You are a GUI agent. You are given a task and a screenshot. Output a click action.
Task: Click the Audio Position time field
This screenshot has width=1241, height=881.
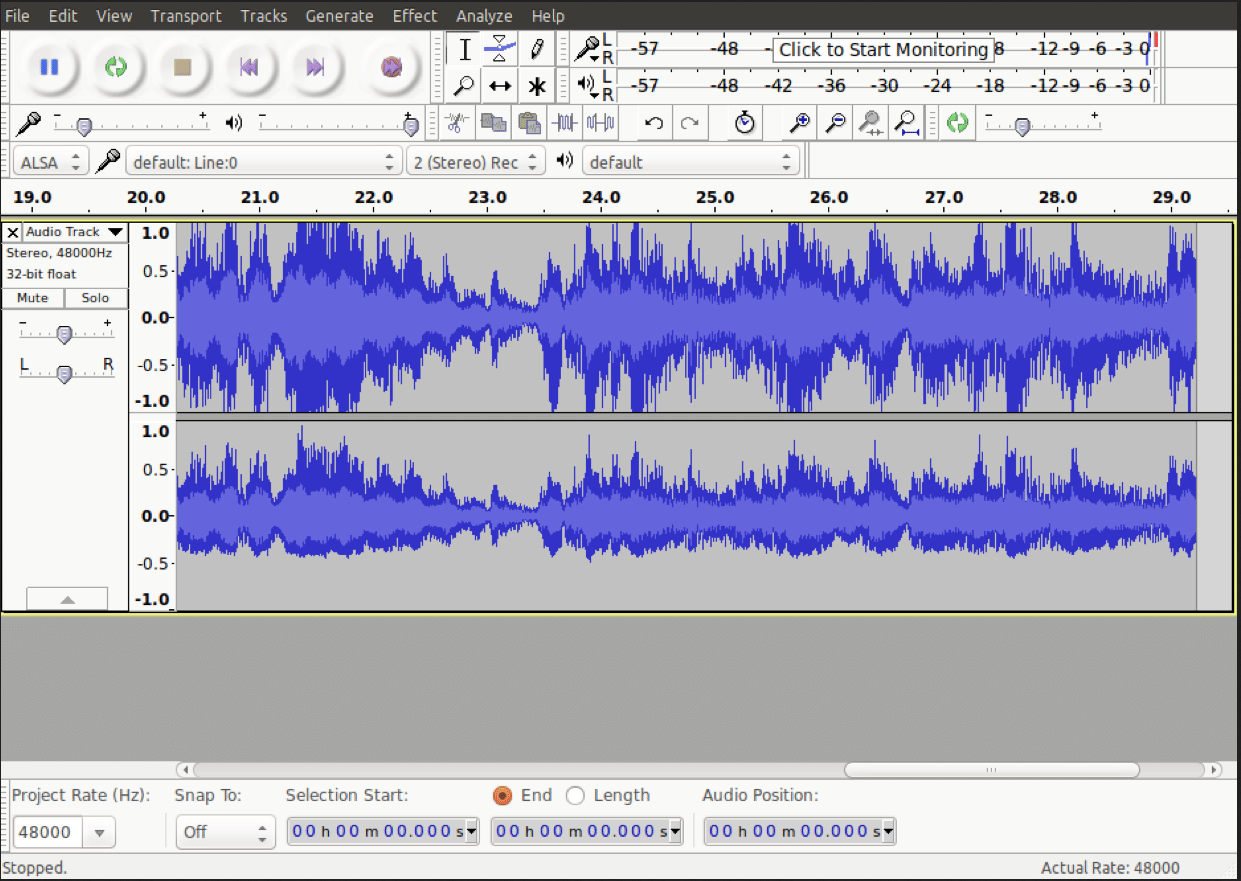click(800, 831)
